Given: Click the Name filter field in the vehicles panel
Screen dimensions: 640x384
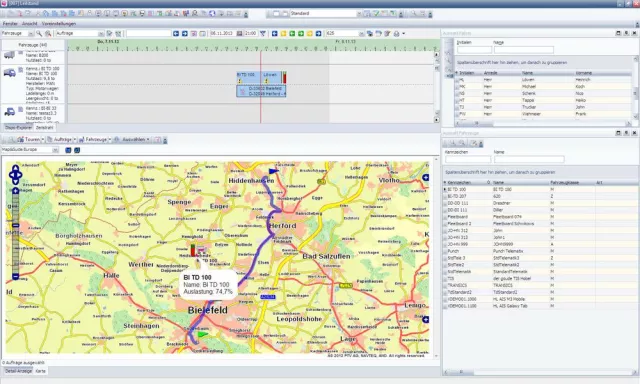Looking at the screenshot, I should pos(529,159).
